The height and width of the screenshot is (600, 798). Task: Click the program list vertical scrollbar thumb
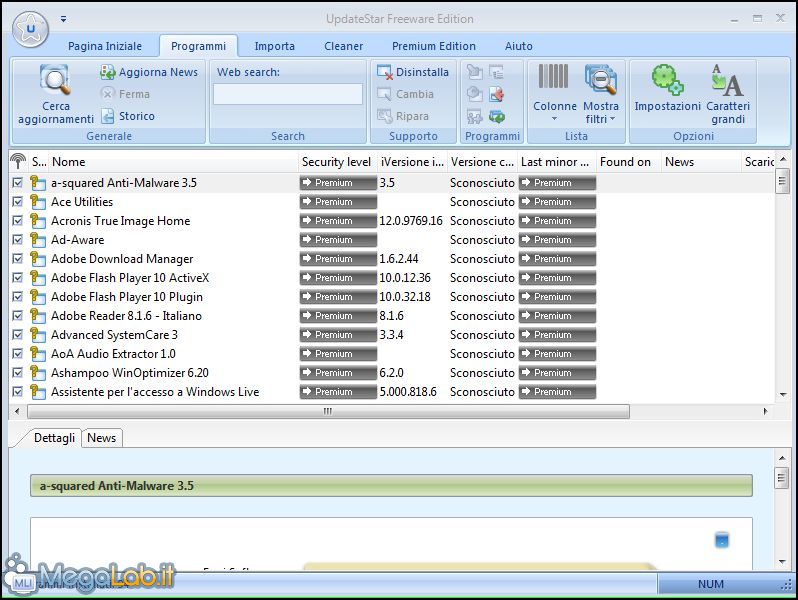point(782,181)
